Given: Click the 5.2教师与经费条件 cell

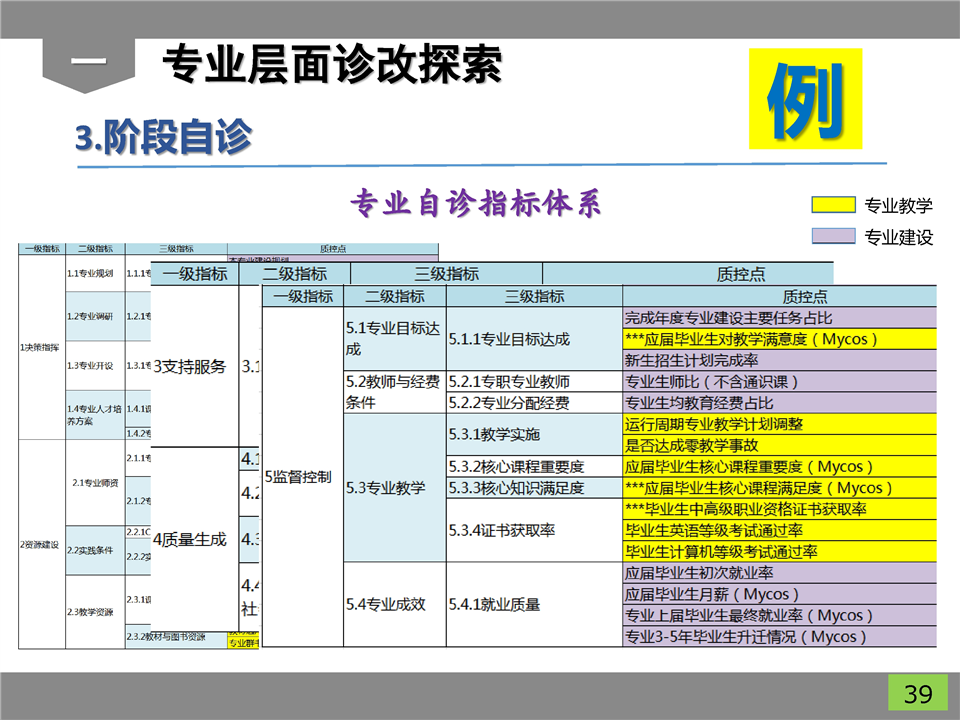Looking at the screenshot, I should pos(395,392).
